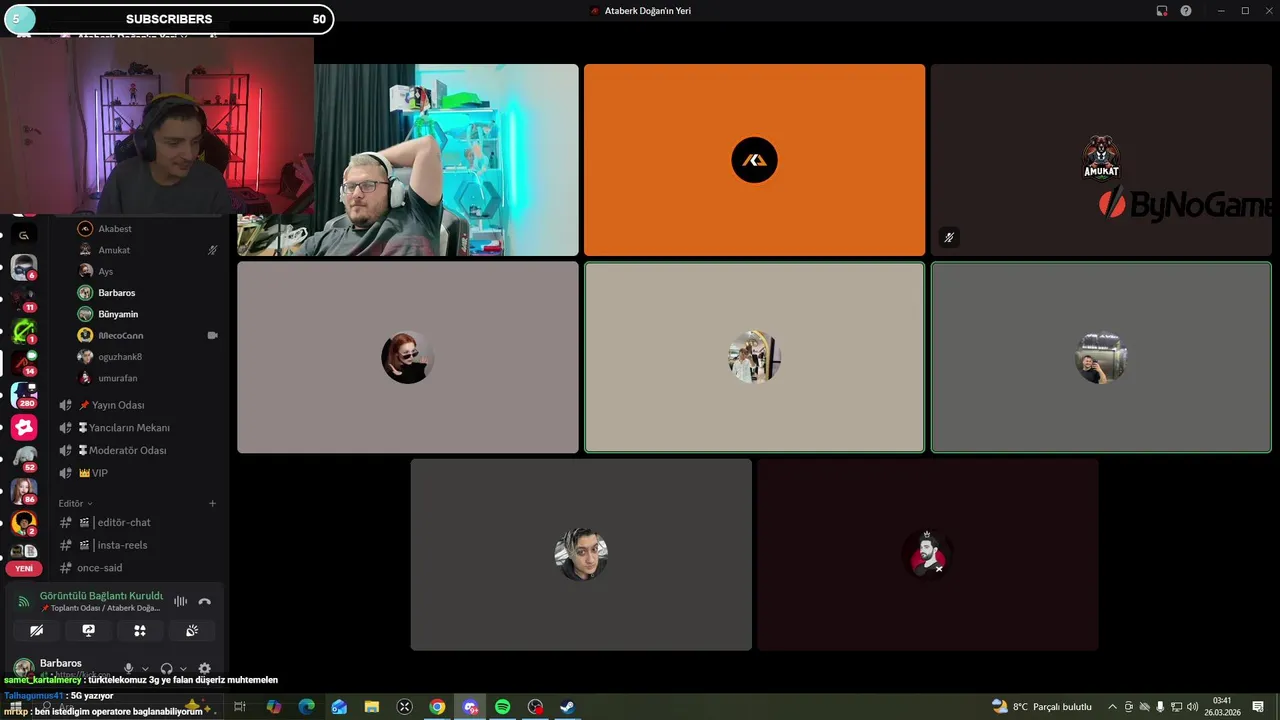1280x720 pixels.
Task: Open weather widget 8°C Parçalı bulutlu
Action: pos(1041,707)
